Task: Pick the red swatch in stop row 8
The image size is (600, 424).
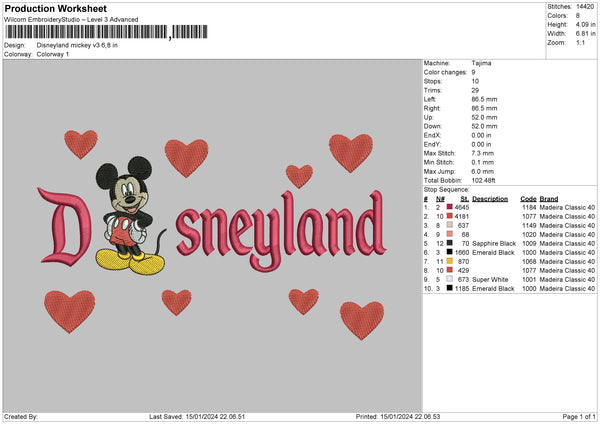Action: point(450,270)
